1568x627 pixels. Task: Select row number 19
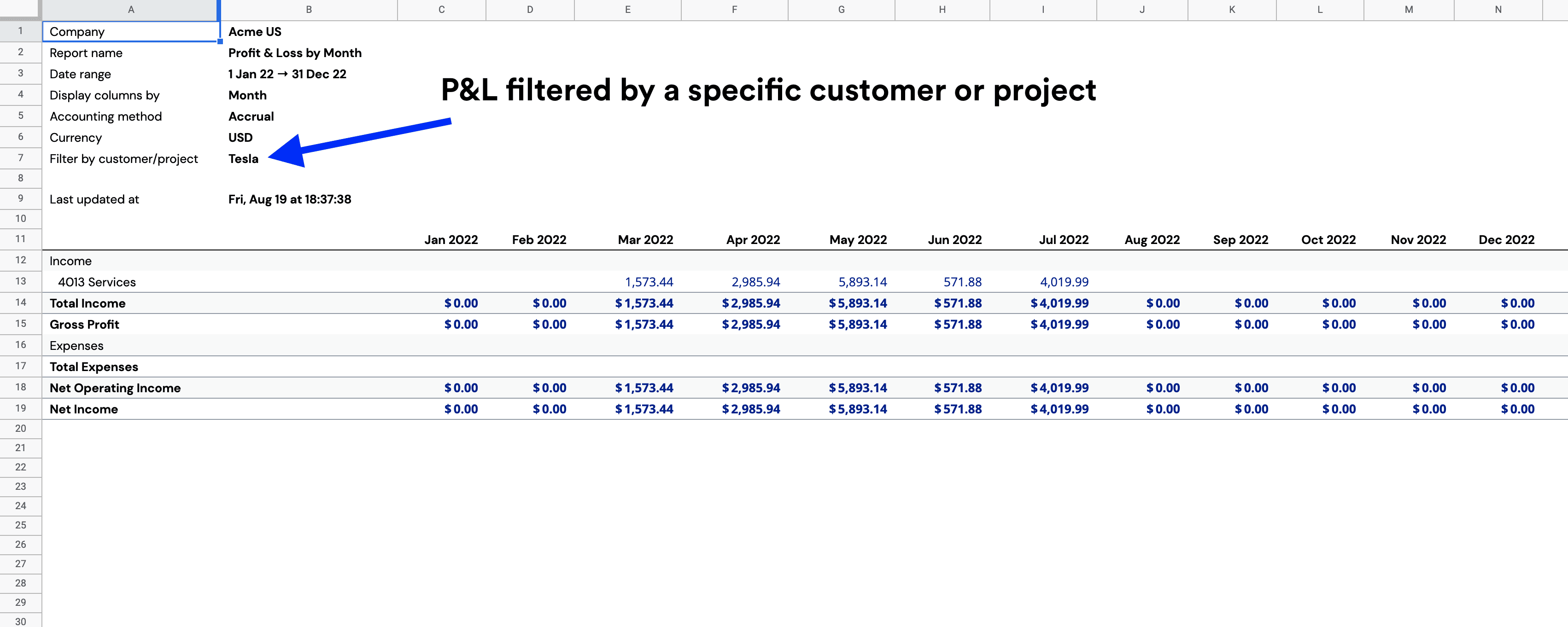click(21, 409)
